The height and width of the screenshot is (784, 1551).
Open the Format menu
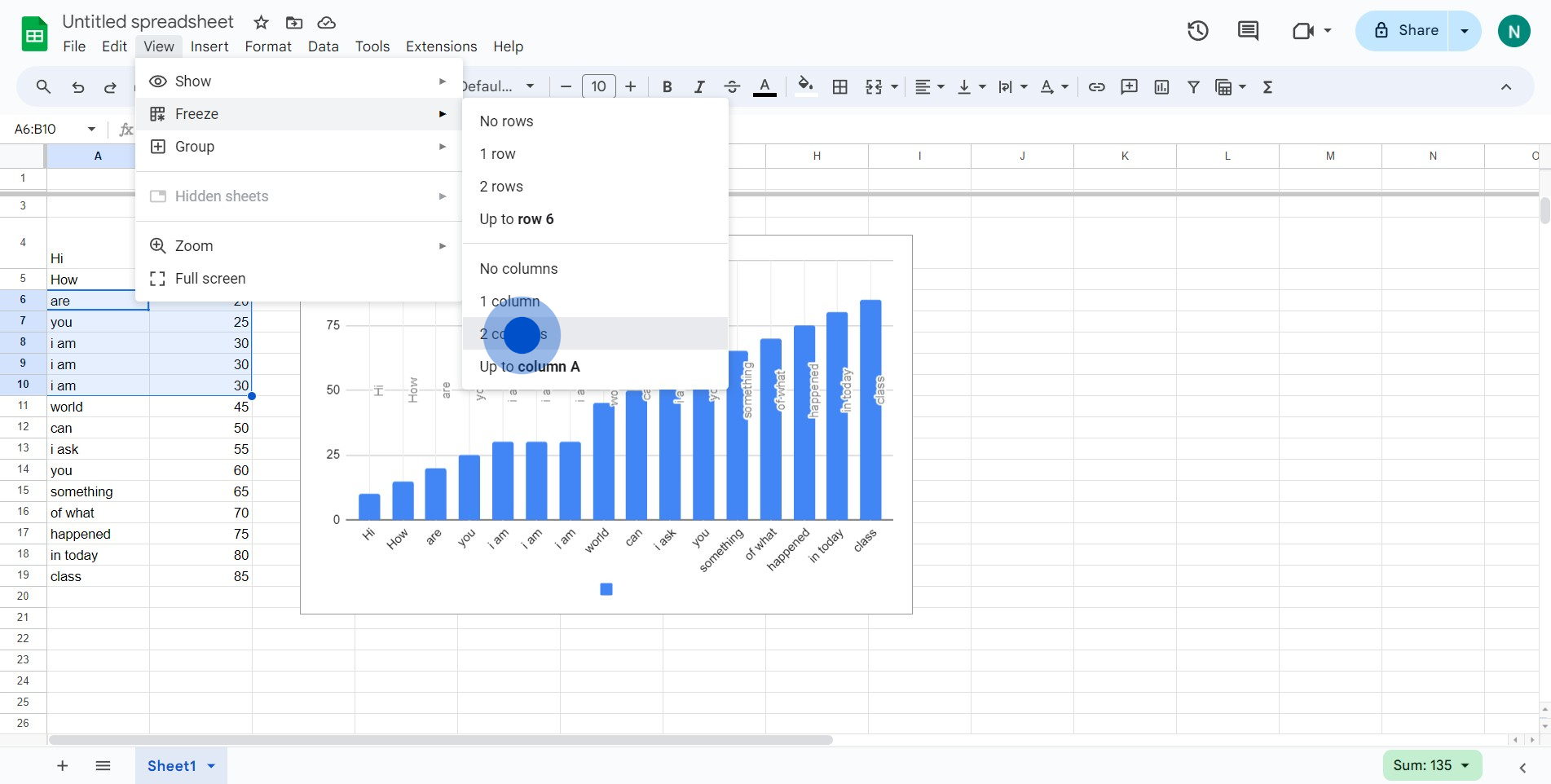(268, 46)
